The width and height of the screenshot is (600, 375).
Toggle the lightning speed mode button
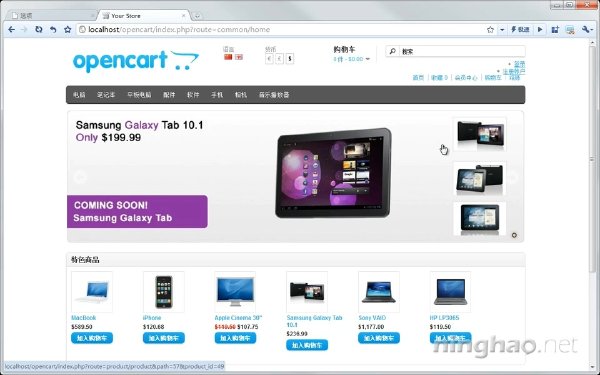click(x=520, y=29)
